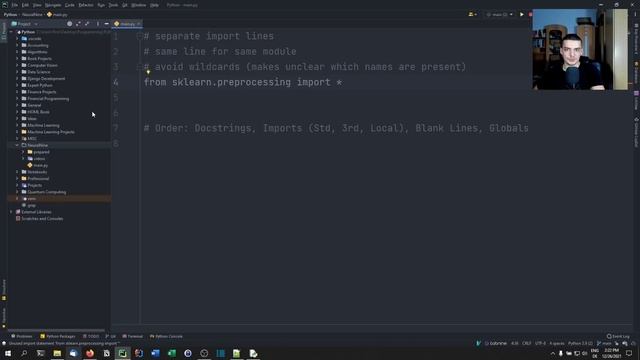Collapse the NeuralNine folder

click(x=18, y=145)
